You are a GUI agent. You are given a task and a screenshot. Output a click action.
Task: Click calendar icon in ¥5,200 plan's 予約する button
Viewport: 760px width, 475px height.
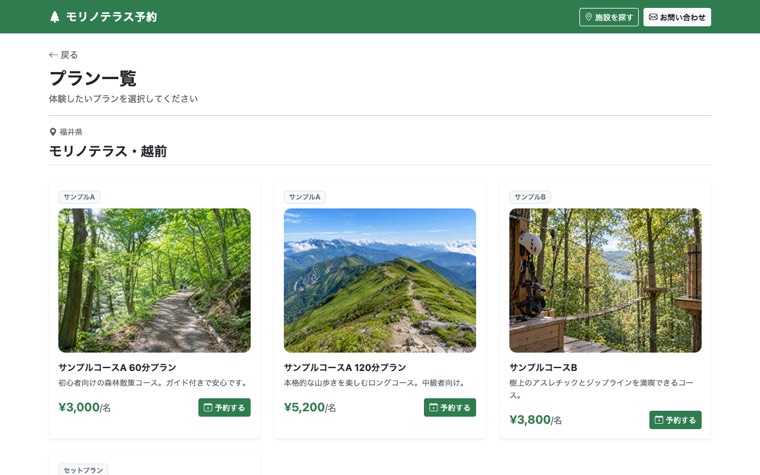tap(434, 408)
